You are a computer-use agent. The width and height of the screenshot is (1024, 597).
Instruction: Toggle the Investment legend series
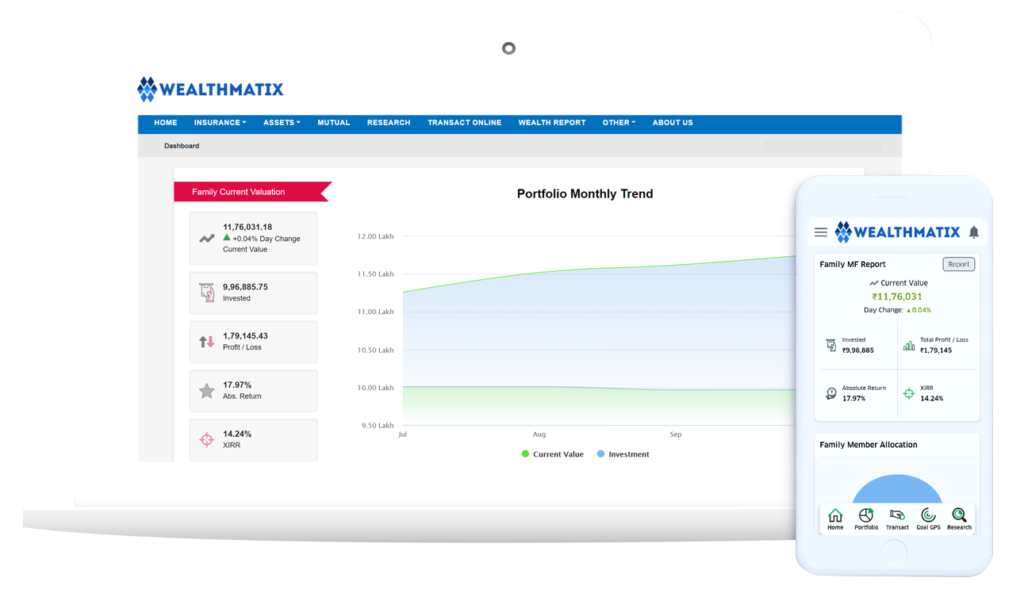coord(623,454)
